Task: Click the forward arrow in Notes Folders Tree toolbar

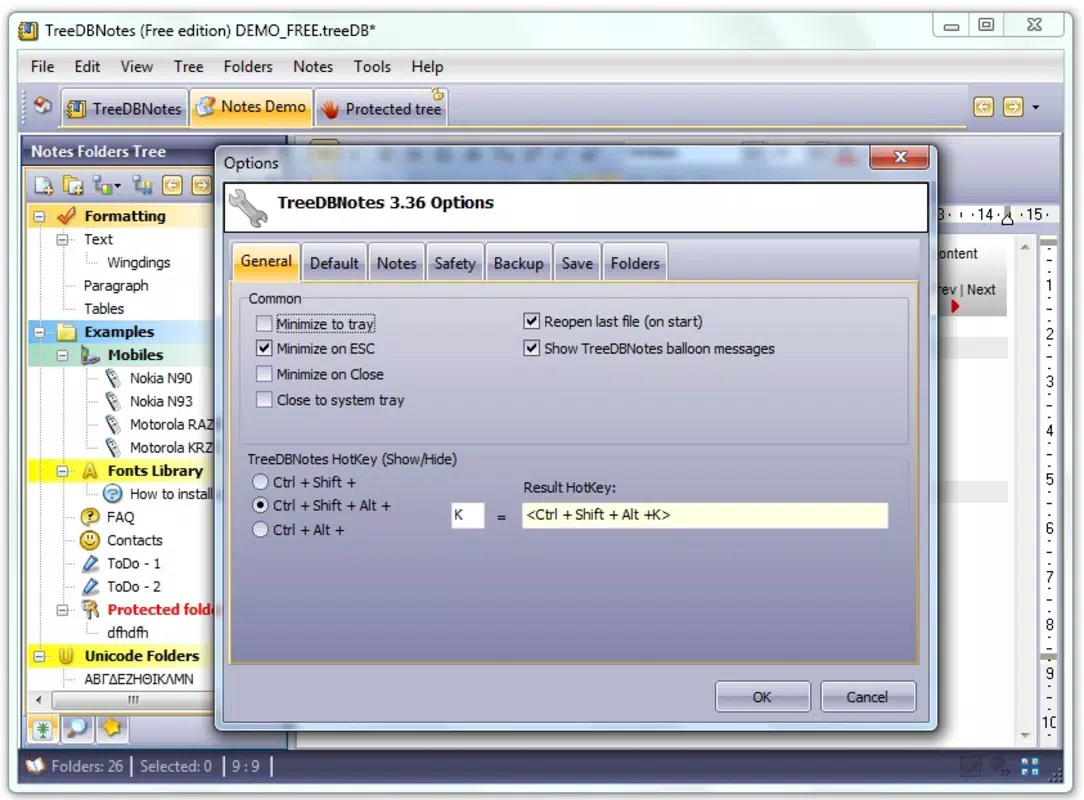Action: tap(201, 185)
